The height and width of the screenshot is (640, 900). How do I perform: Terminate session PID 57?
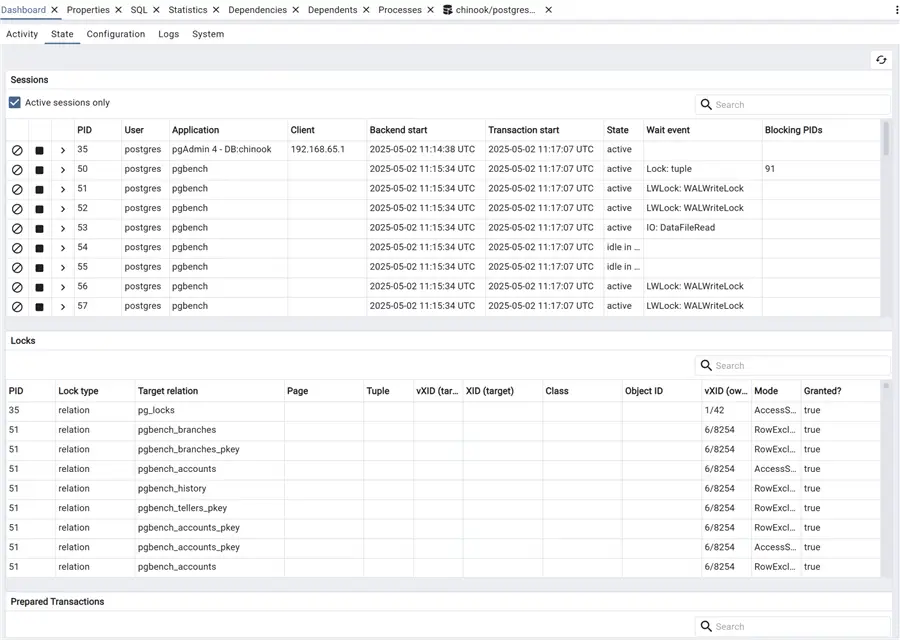point(39,306)
